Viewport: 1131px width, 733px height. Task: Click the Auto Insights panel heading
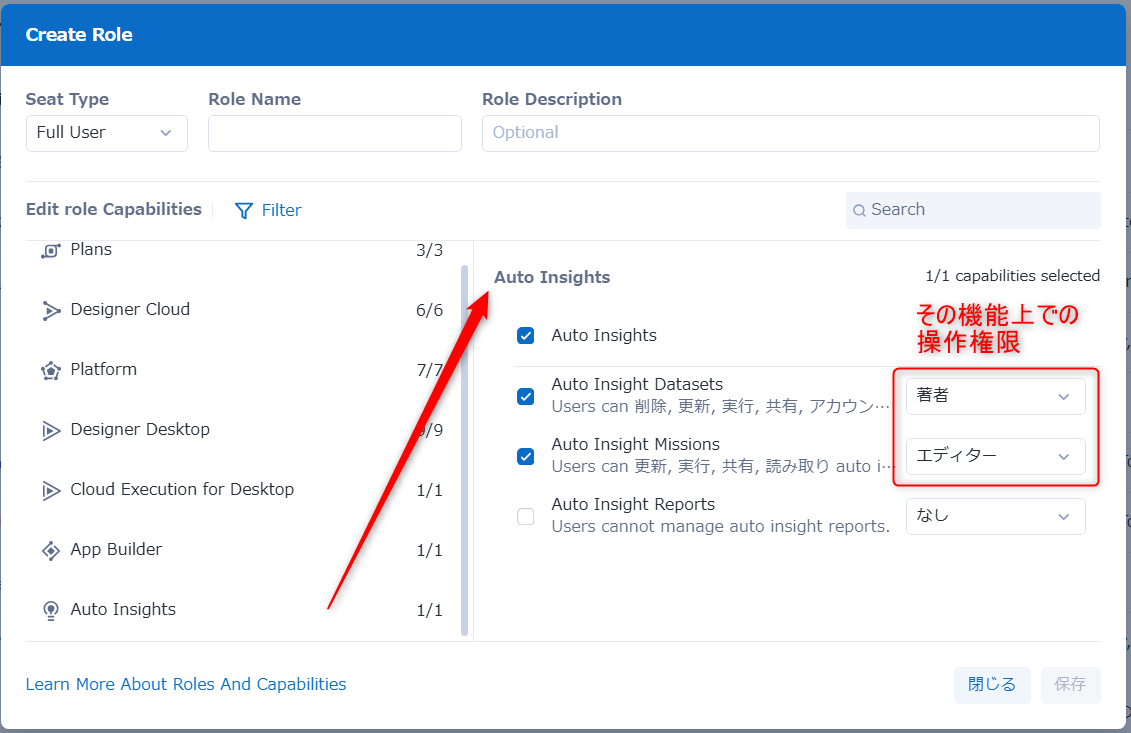click(552, 277)
